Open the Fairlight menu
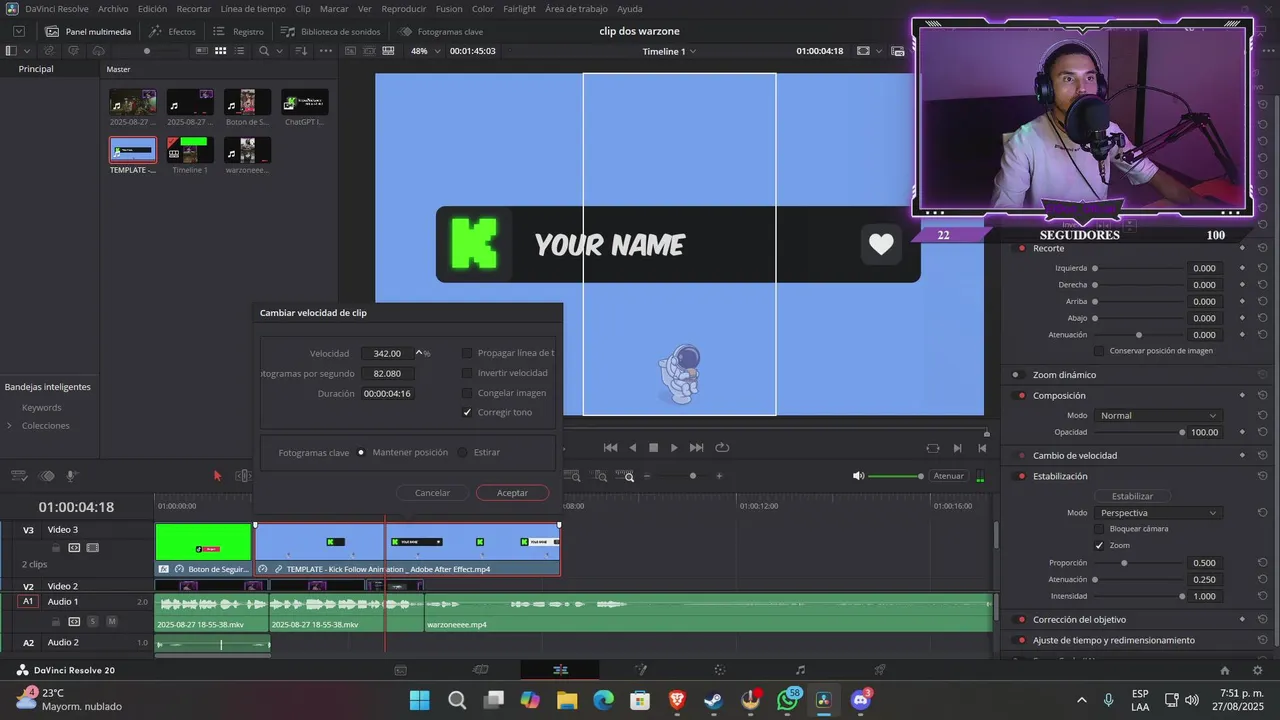 click(519, 9)
